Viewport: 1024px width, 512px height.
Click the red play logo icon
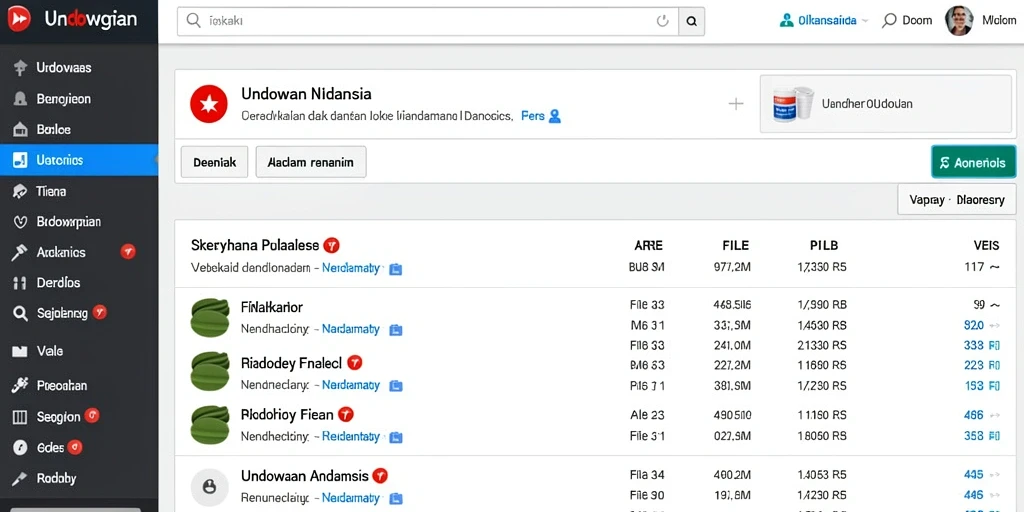click(x=19, y=19)
